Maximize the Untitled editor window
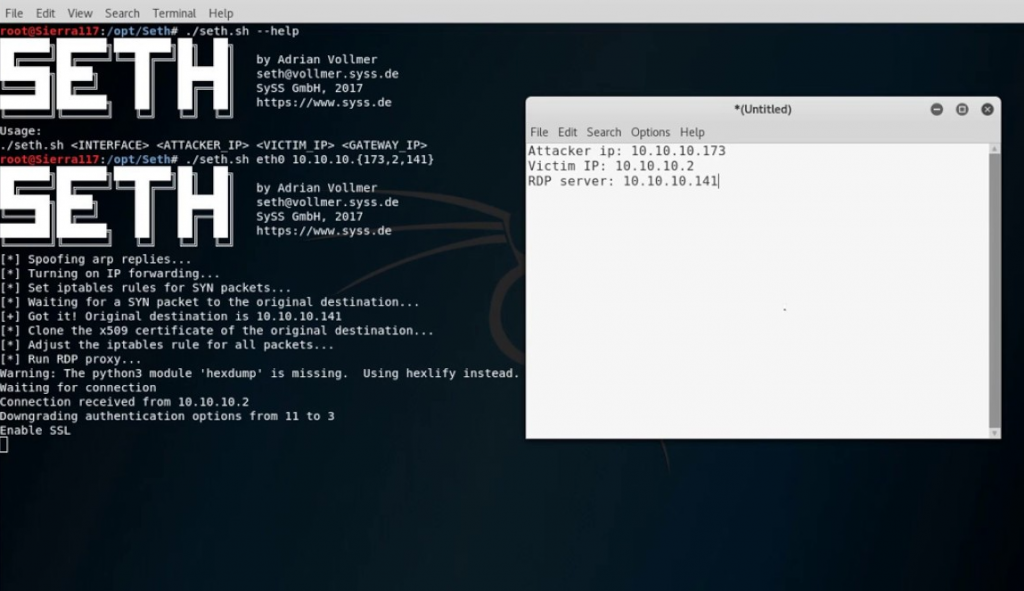 (962, 109)
